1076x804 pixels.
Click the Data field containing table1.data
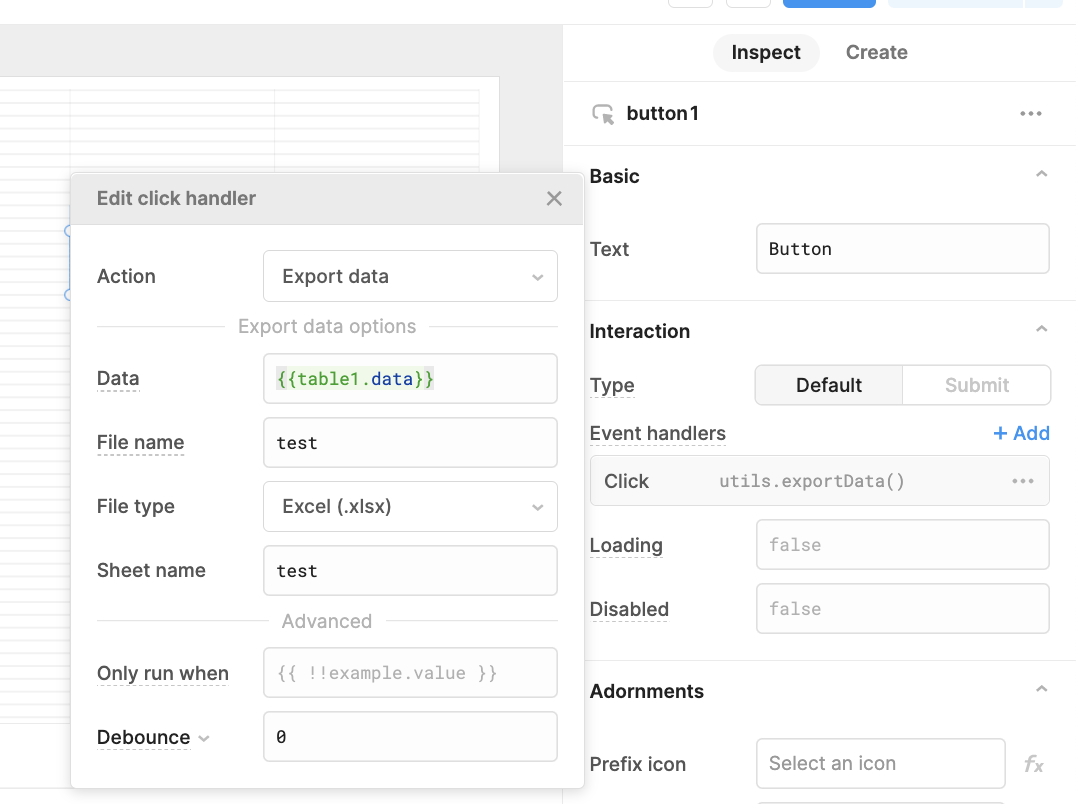pos(410,378)
